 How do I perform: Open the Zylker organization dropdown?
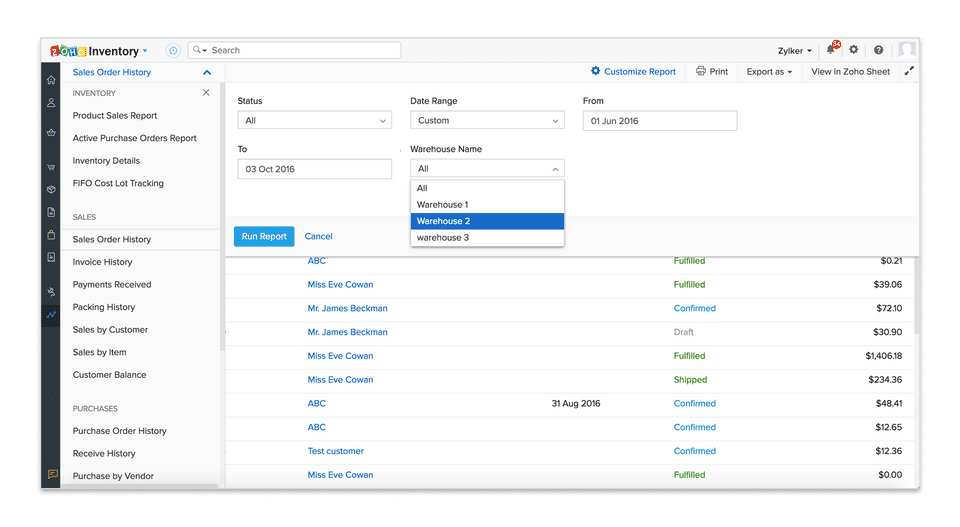[794, 51]
